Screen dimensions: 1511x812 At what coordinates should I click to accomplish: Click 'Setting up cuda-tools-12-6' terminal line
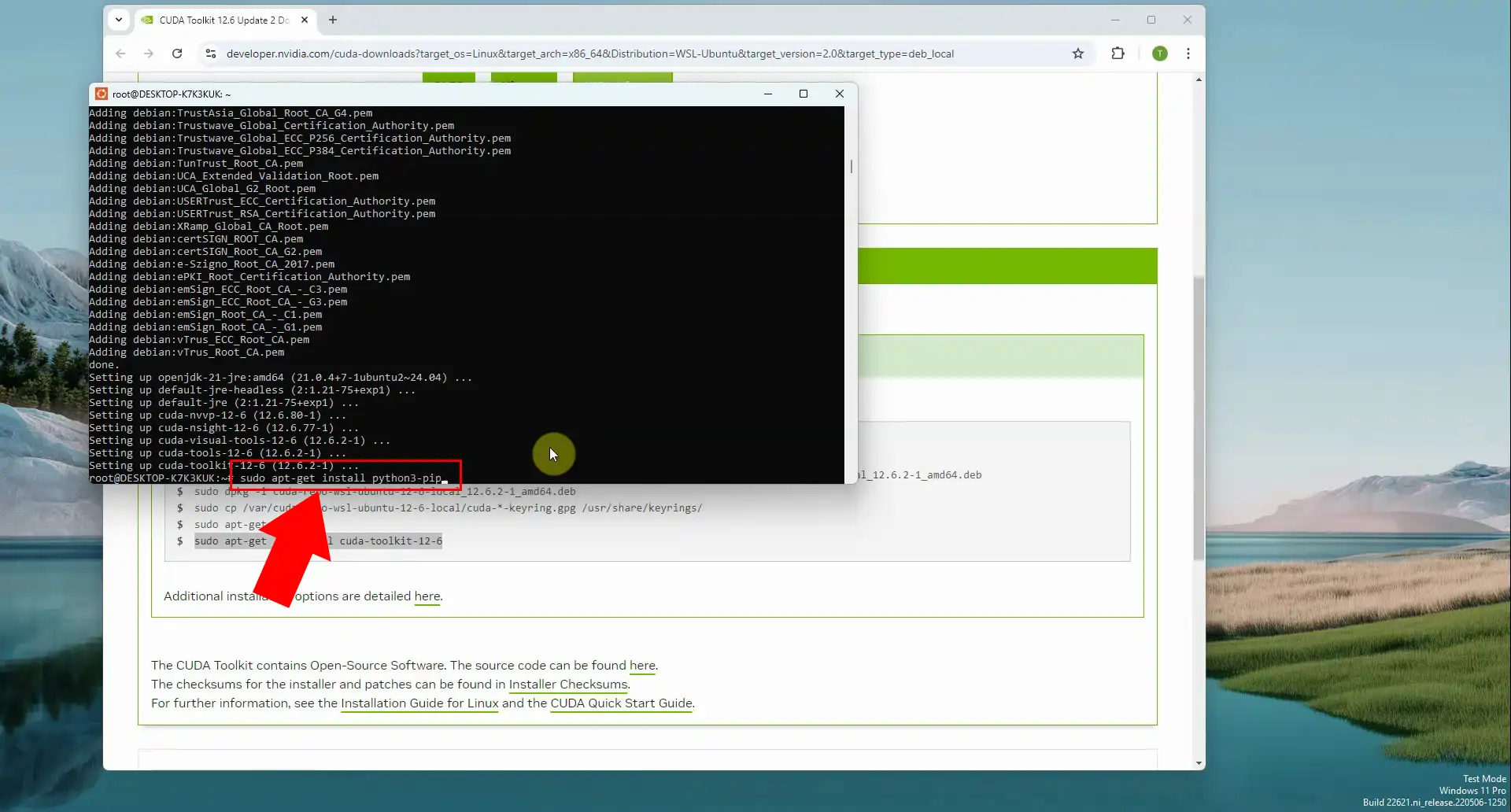tap(217, 453)
